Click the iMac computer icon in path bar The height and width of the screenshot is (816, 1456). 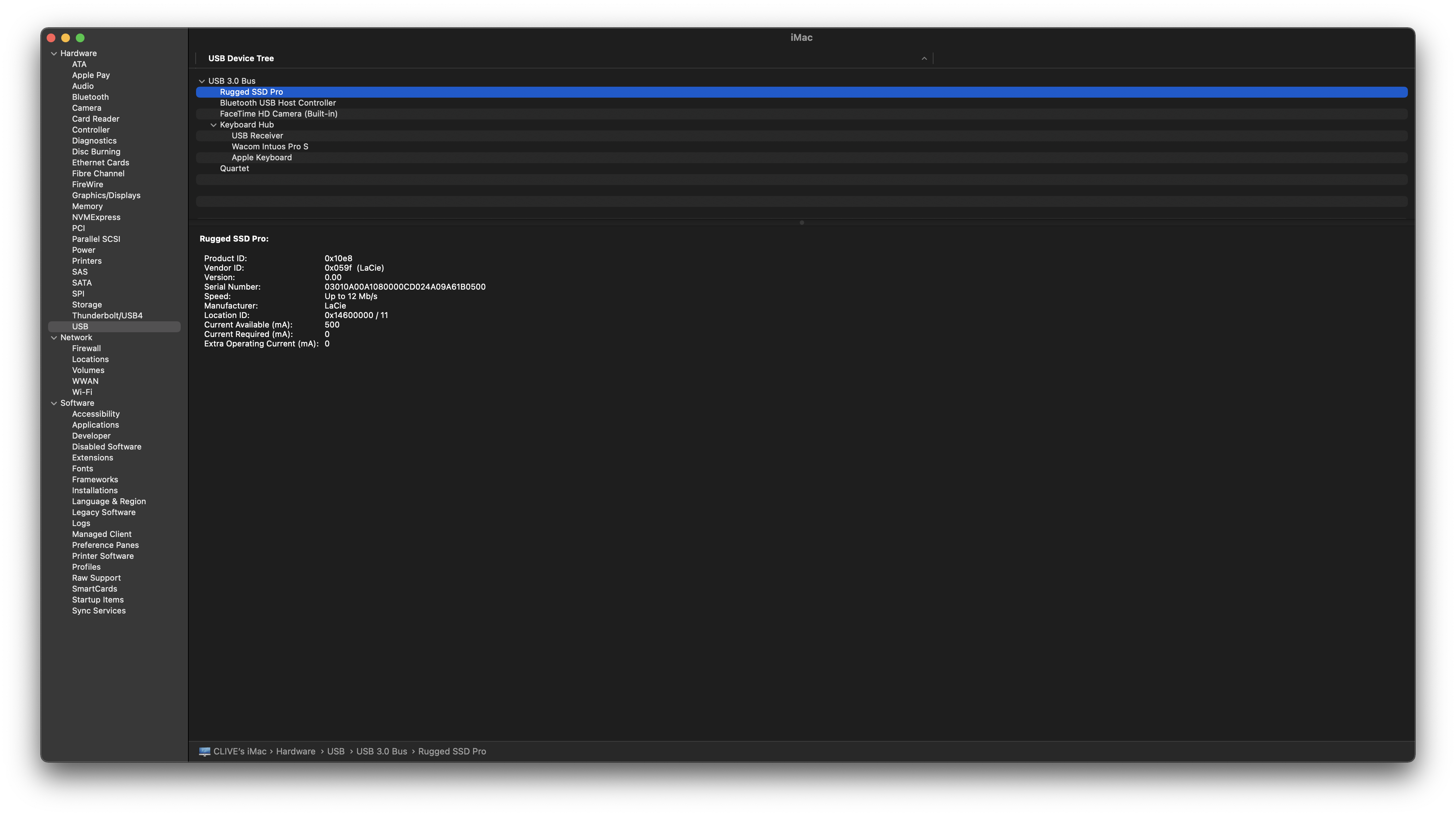204,751
